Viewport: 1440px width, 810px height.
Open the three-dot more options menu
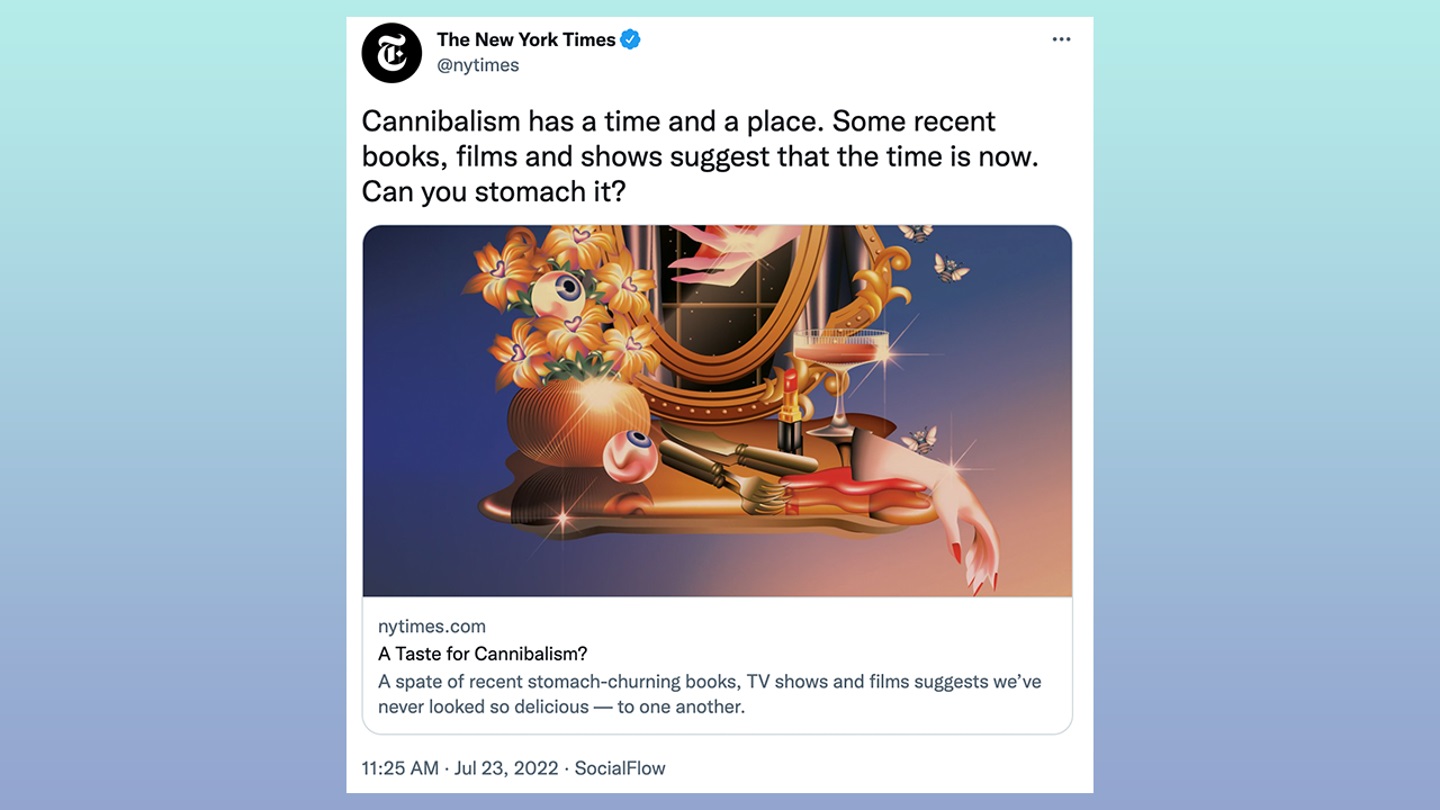[x=1061, y=40]
